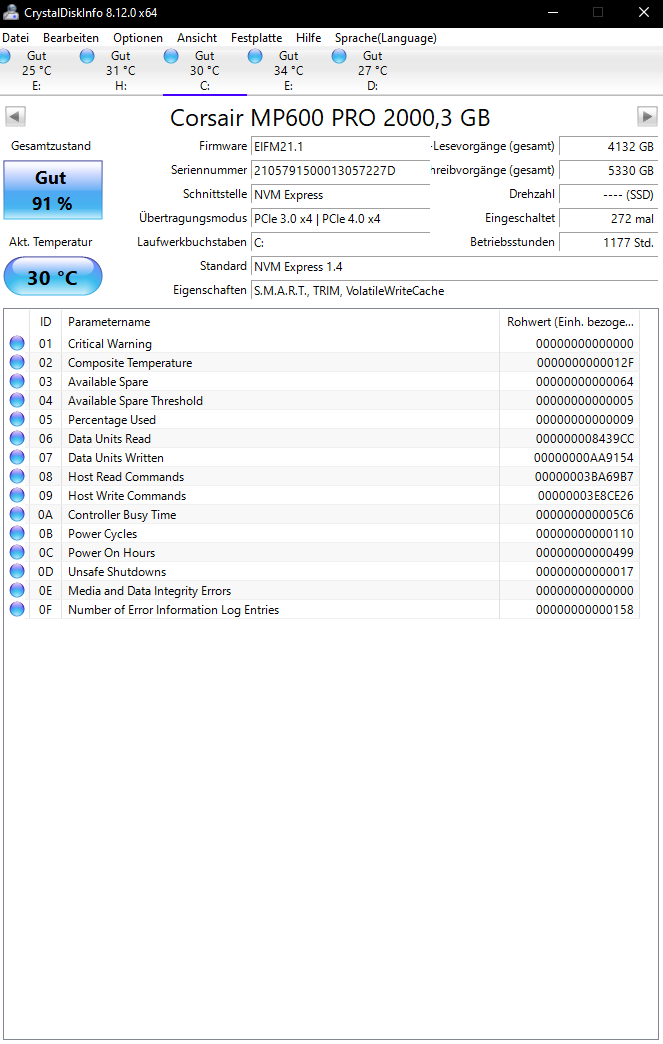The image size is (663, 1044).
Task: Click the Lesevorgänge value 4132 GB
Action: pyautogui.click(x=608, y=146)
